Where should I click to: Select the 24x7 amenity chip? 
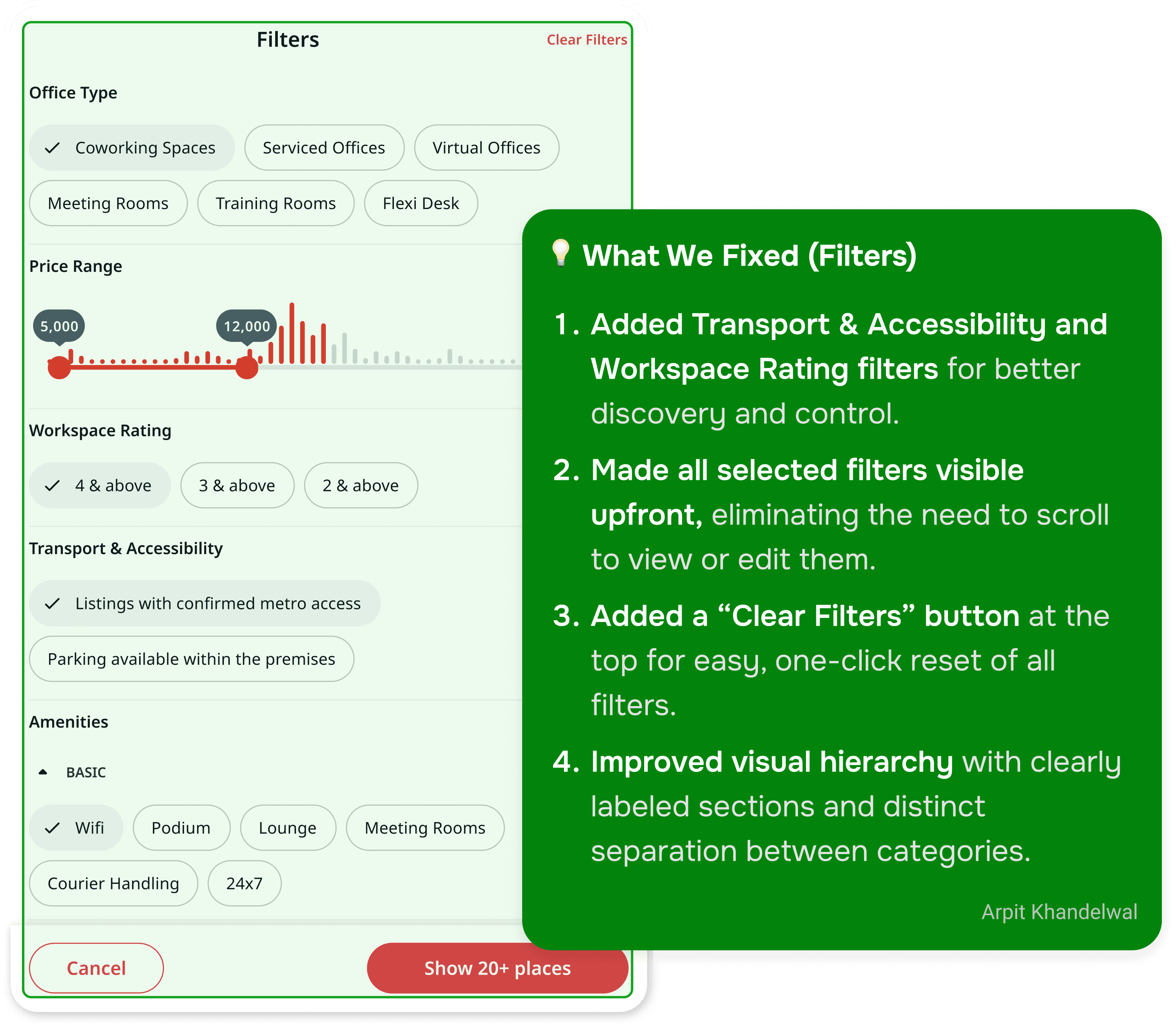click(x=244, y=884)
